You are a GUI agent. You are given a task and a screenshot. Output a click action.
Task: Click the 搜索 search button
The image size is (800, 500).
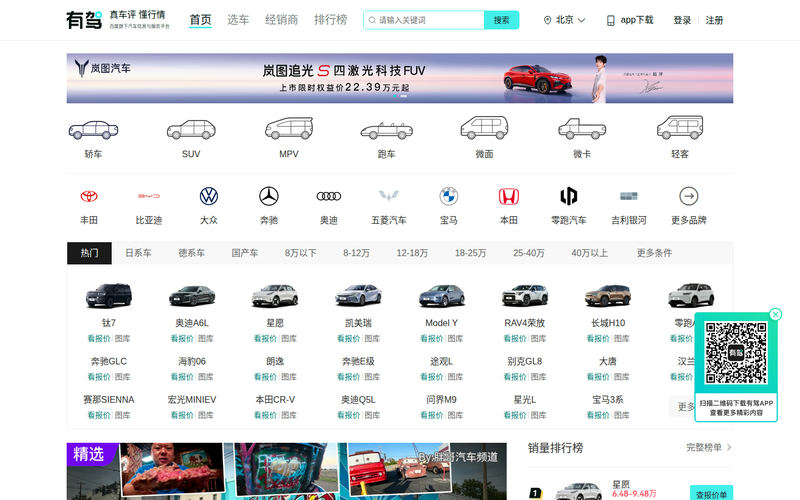tap(502, 20)
